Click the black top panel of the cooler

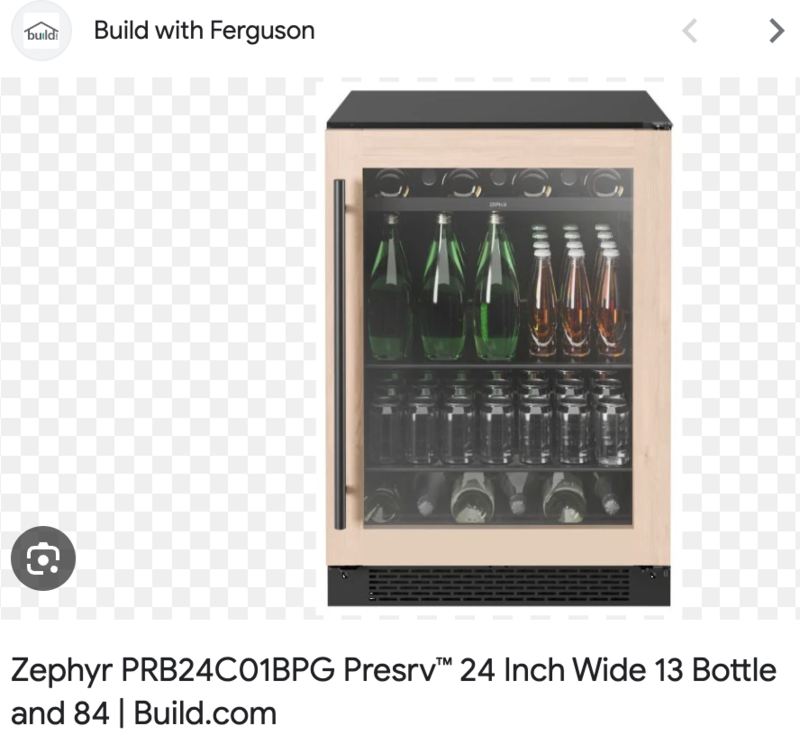coord(498,108)
